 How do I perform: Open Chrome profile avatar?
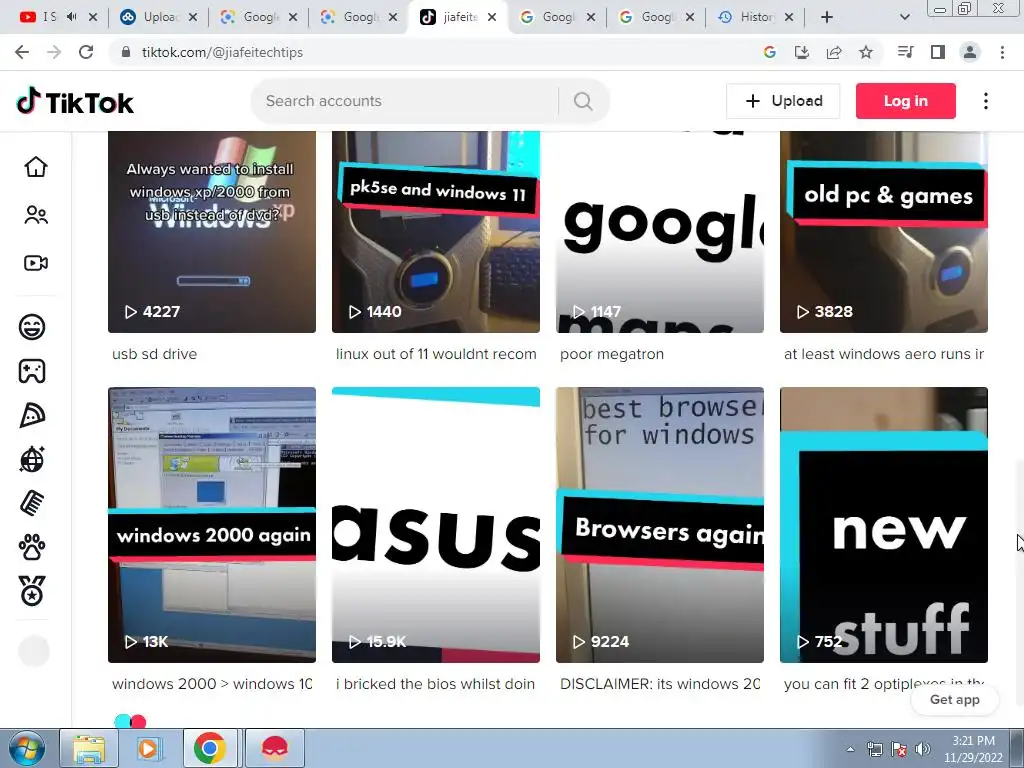tap(970, 52)
